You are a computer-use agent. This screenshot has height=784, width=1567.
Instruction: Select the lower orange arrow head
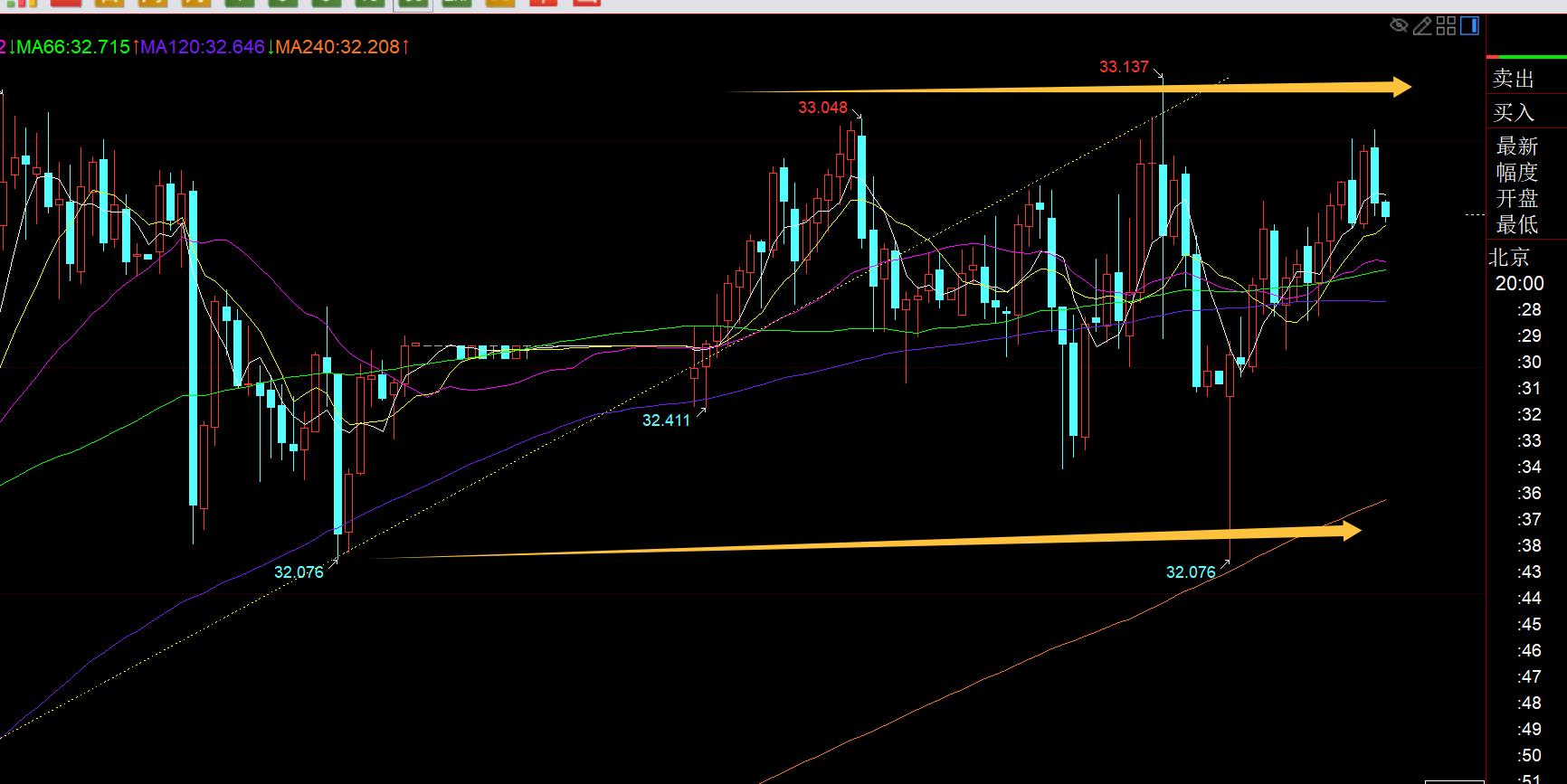click(x=1350, y=531)
